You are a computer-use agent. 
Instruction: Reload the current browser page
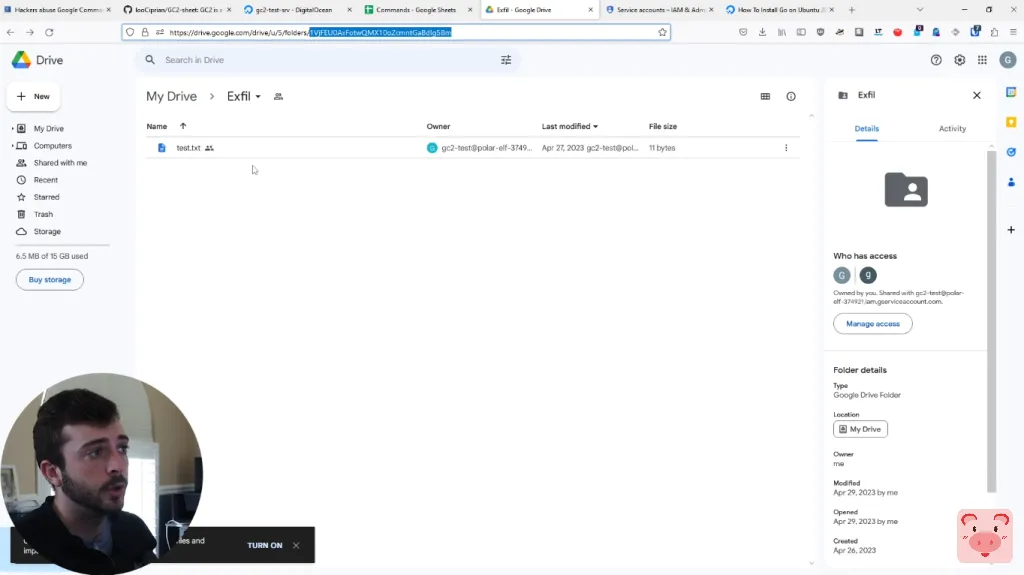click(49, 32)
